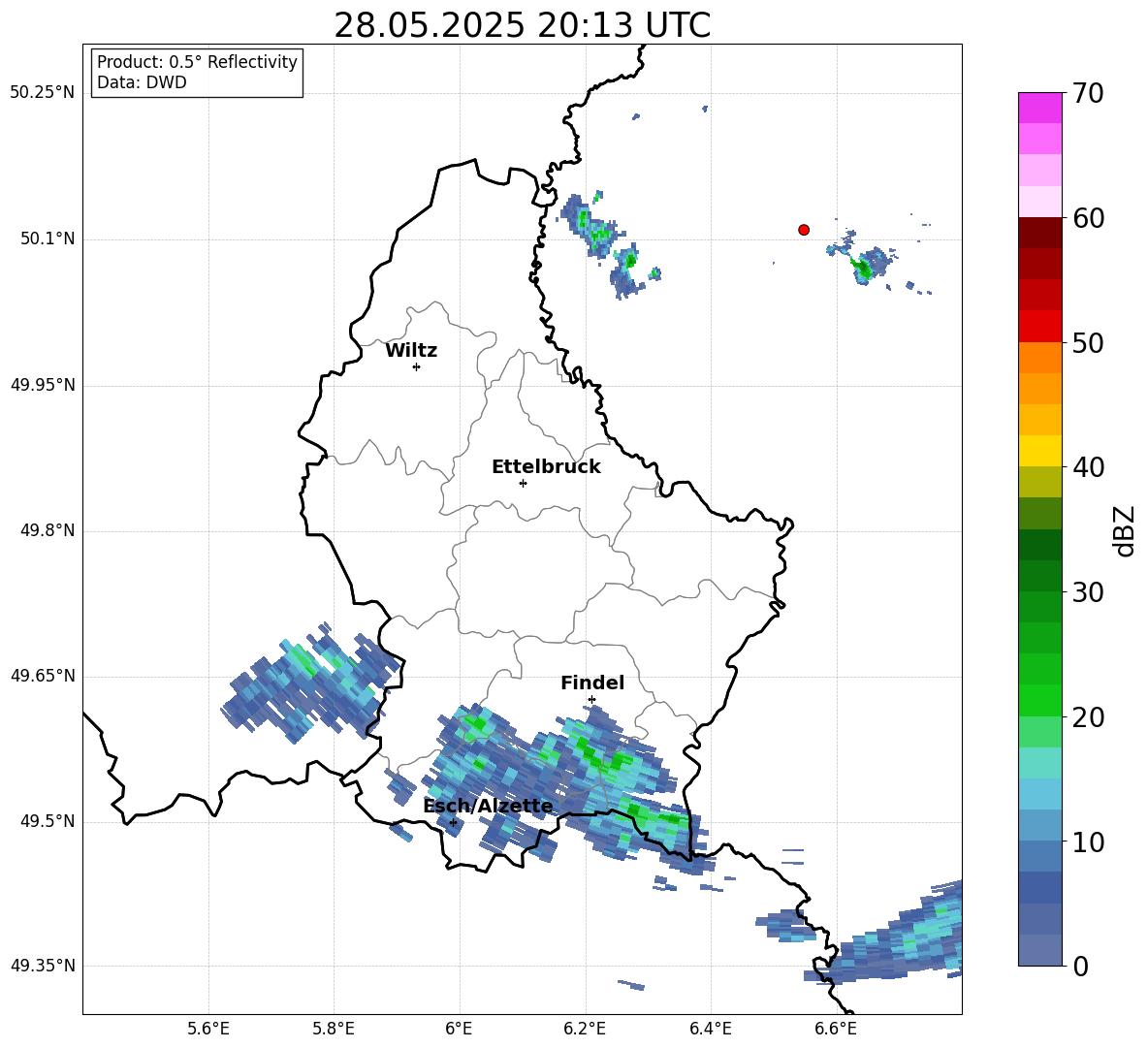The height and width of the screenshot is (1048, 1148).
Task: Click the Esch/Alzette cross marker
Action: pos(453,822)
